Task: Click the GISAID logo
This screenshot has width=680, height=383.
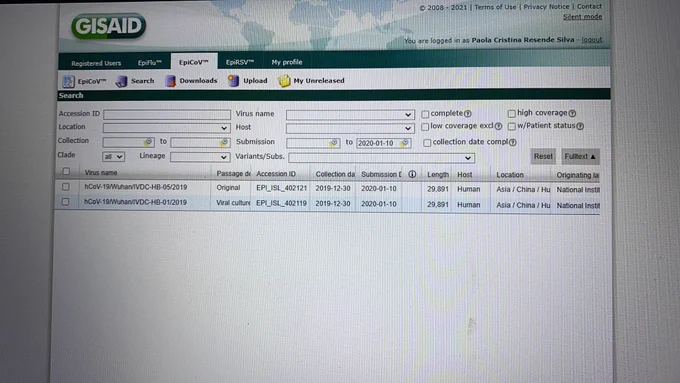Action: click(x=108, y=26)
